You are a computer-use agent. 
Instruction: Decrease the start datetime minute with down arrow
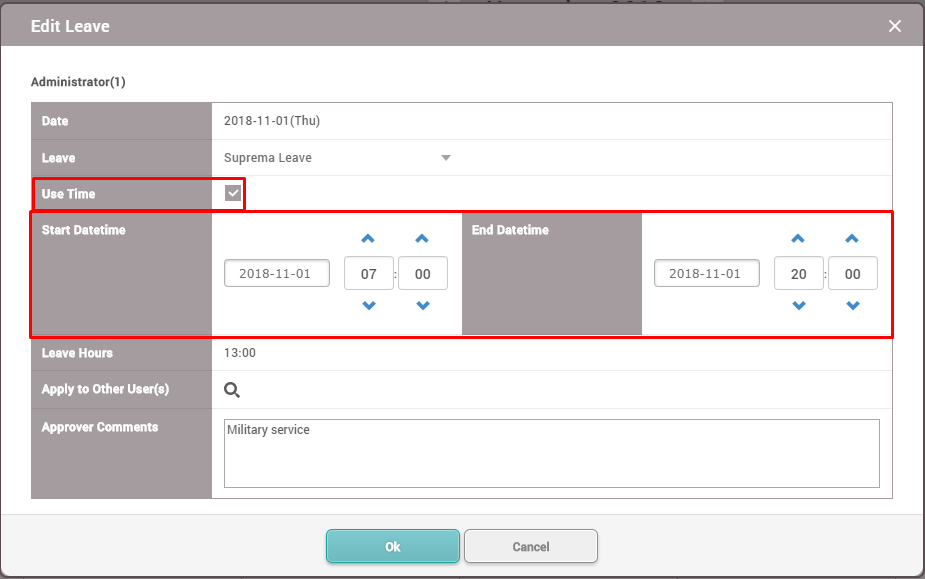(422, 306)
